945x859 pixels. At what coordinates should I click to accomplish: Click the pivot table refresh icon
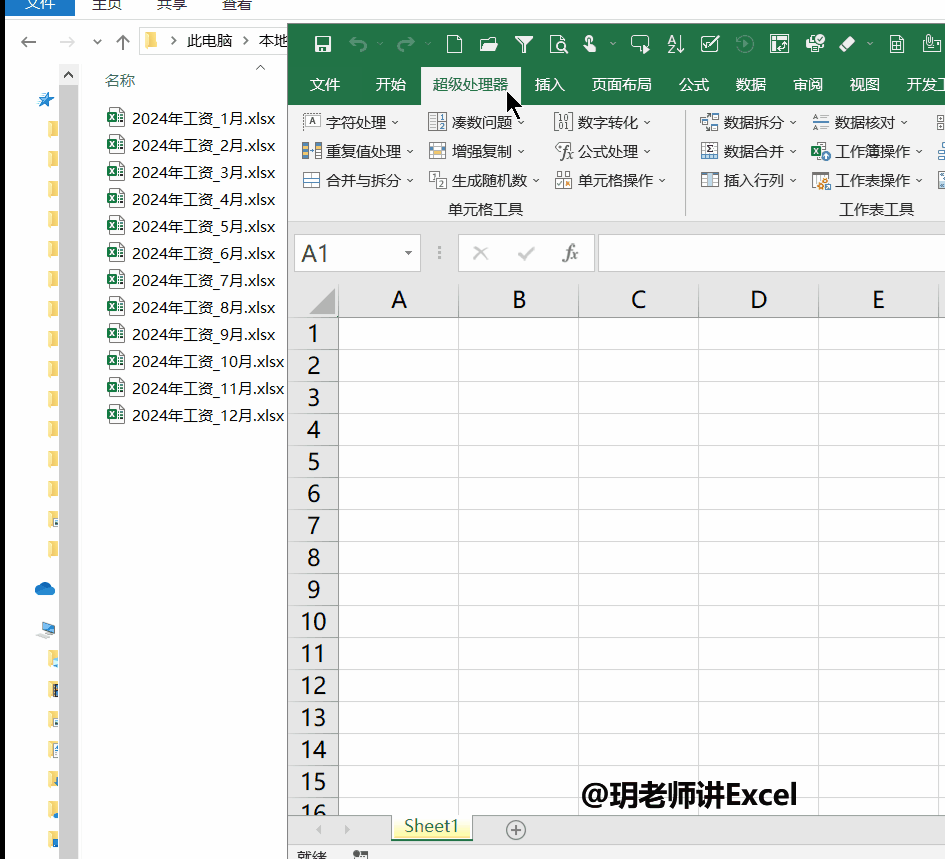(x=780, y=44)
